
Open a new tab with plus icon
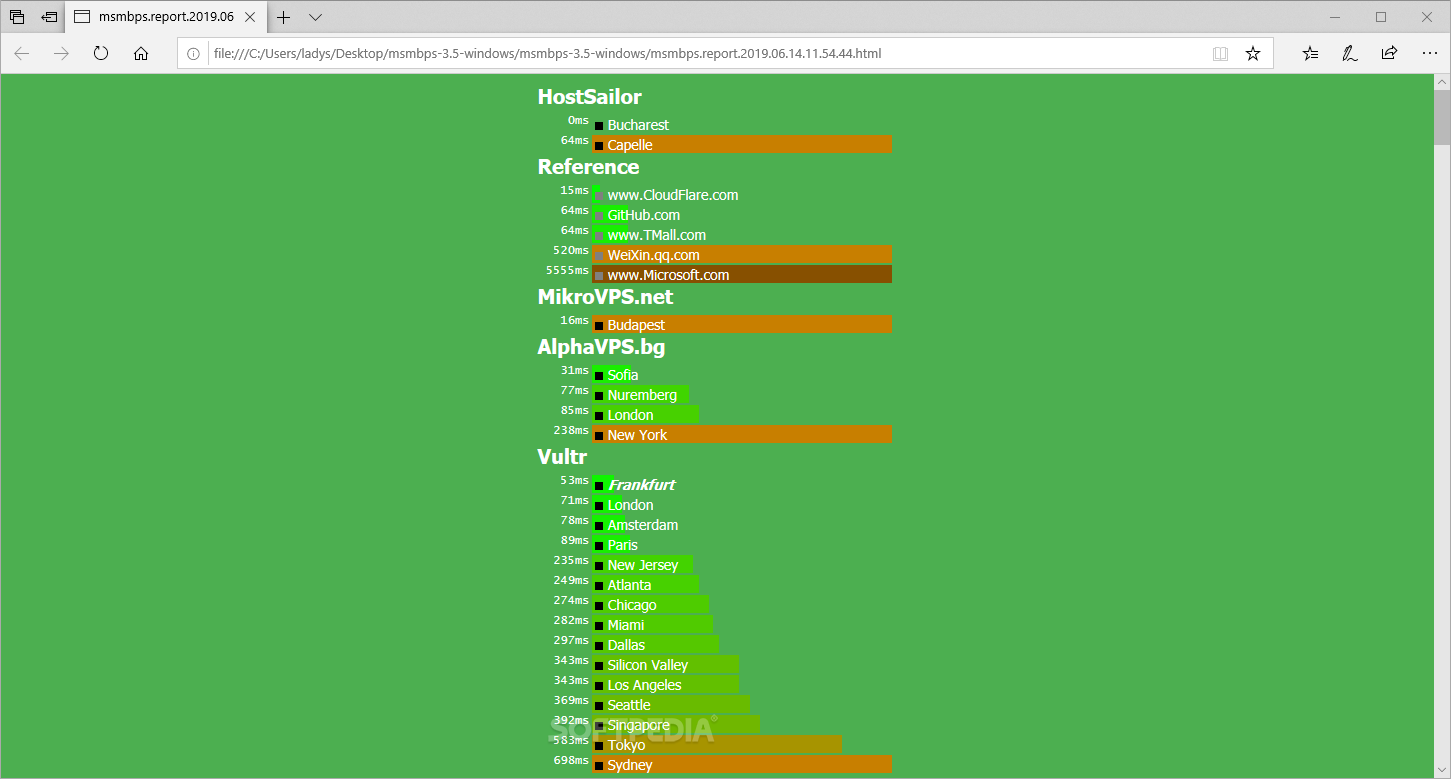[x=284, y=17]
